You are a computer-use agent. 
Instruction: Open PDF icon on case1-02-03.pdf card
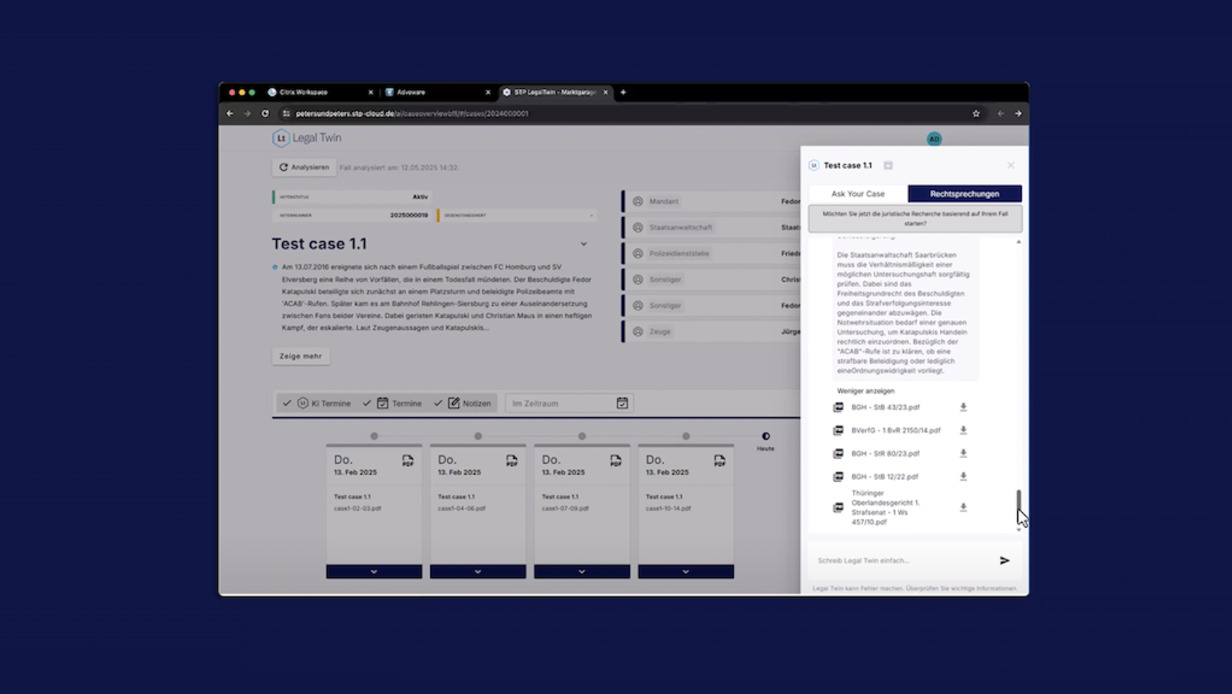[x=408, y=461]
